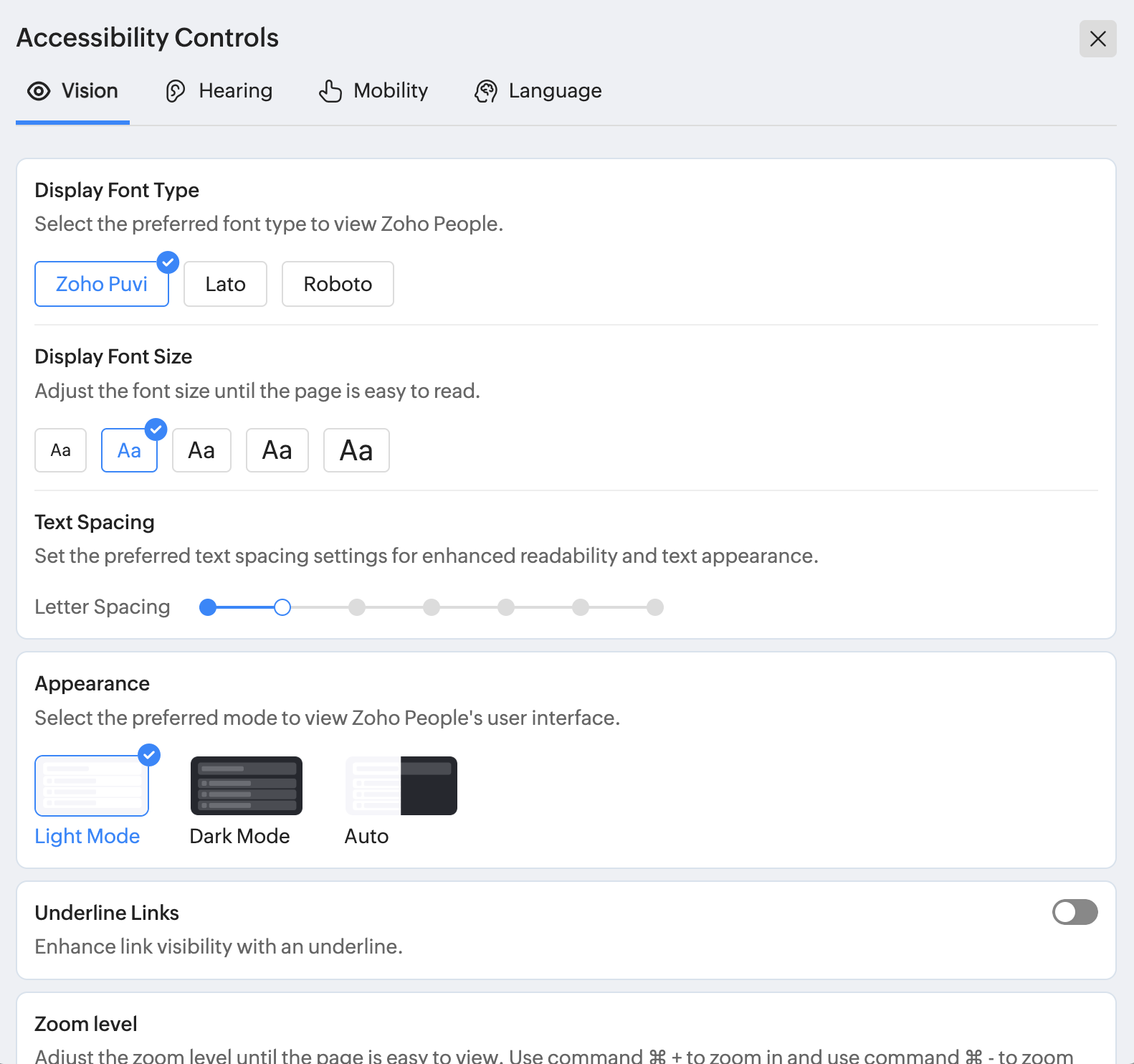
Task: Choose the Auto appearance thumbnail
Action: click(x=401, y=786)
